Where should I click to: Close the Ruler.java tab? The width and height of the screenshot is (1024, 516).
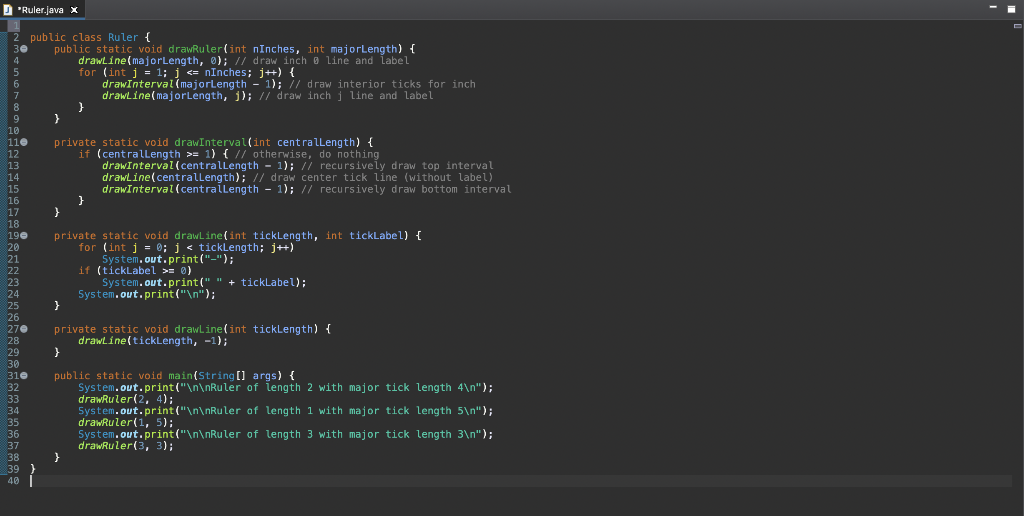[74, 10]
